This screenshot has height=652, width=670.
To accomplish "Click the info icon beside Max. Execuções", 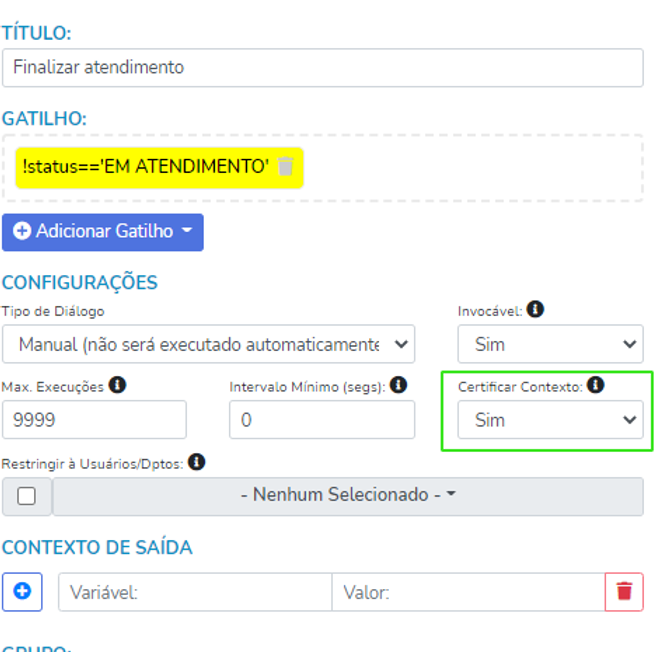I will point(117,385).
